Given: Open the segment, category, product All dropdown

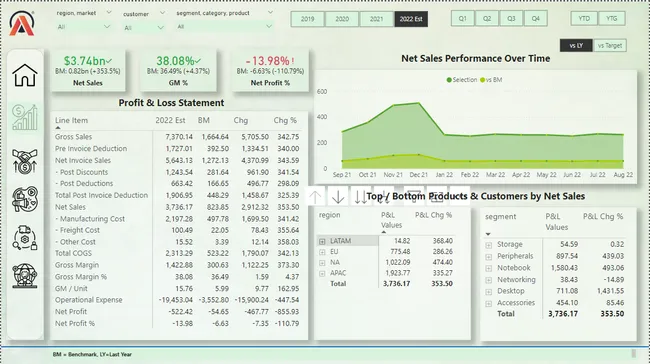Looking at the screenshot, I should click(224, 27).
